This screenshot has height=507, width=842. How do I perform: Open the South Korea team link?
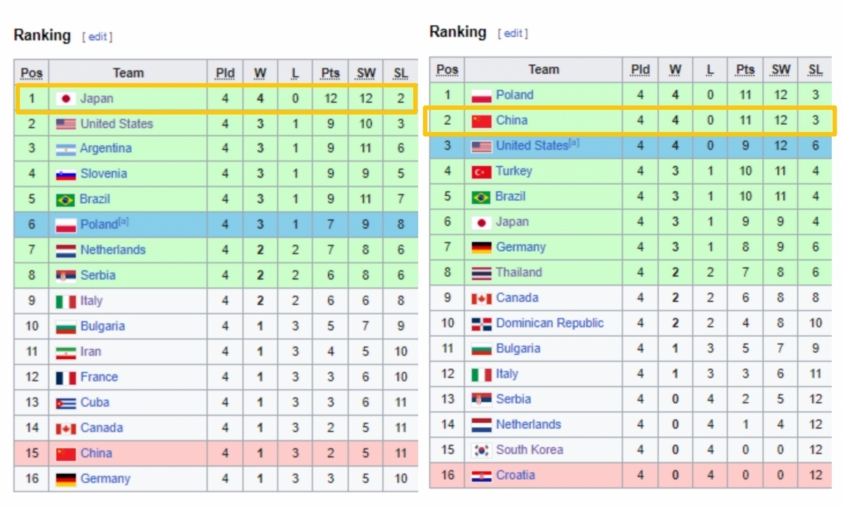coord(529,450)
